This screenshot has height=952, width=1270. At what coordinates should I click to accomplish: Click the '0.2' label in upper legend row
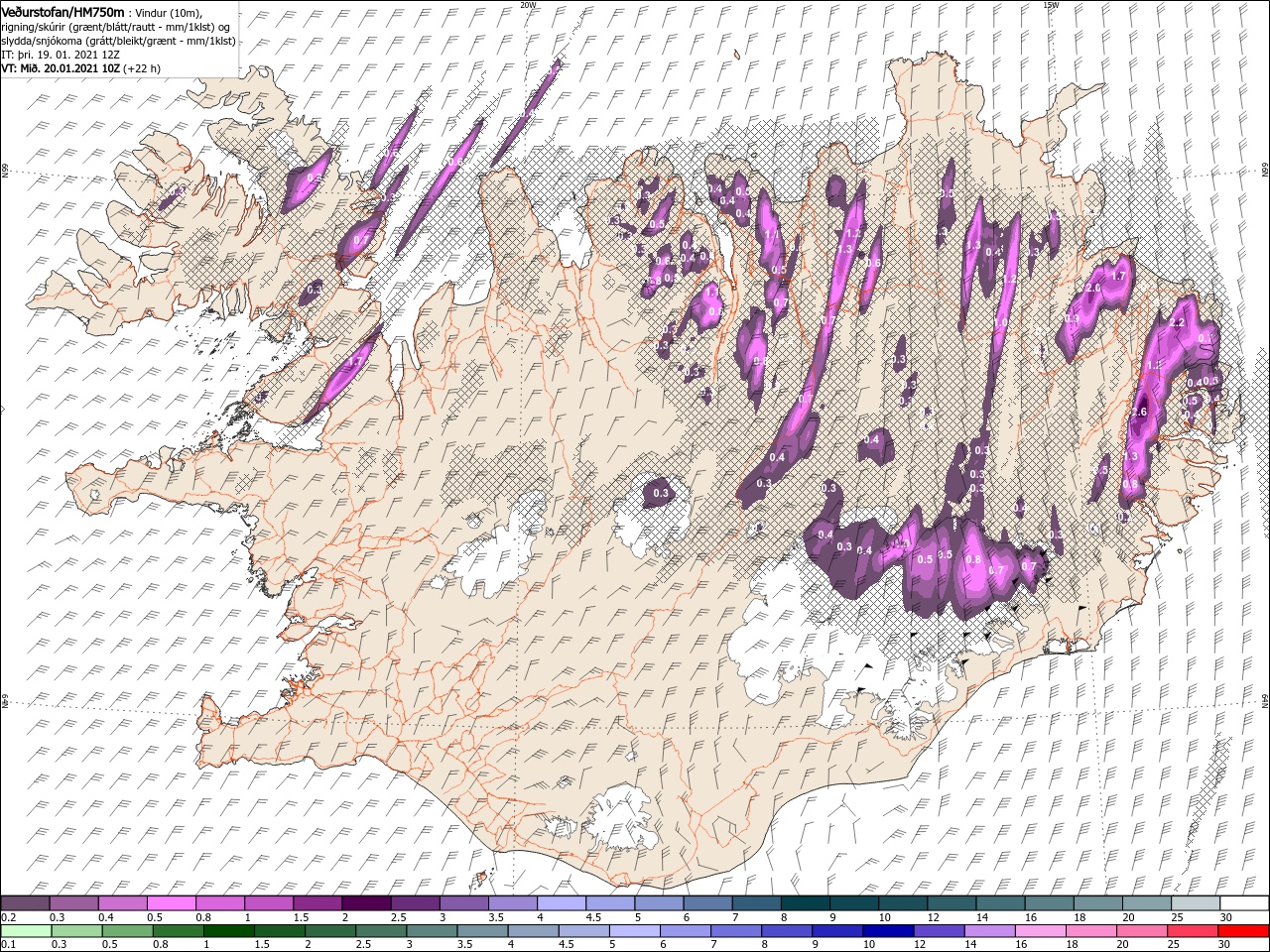pos(7,917)
